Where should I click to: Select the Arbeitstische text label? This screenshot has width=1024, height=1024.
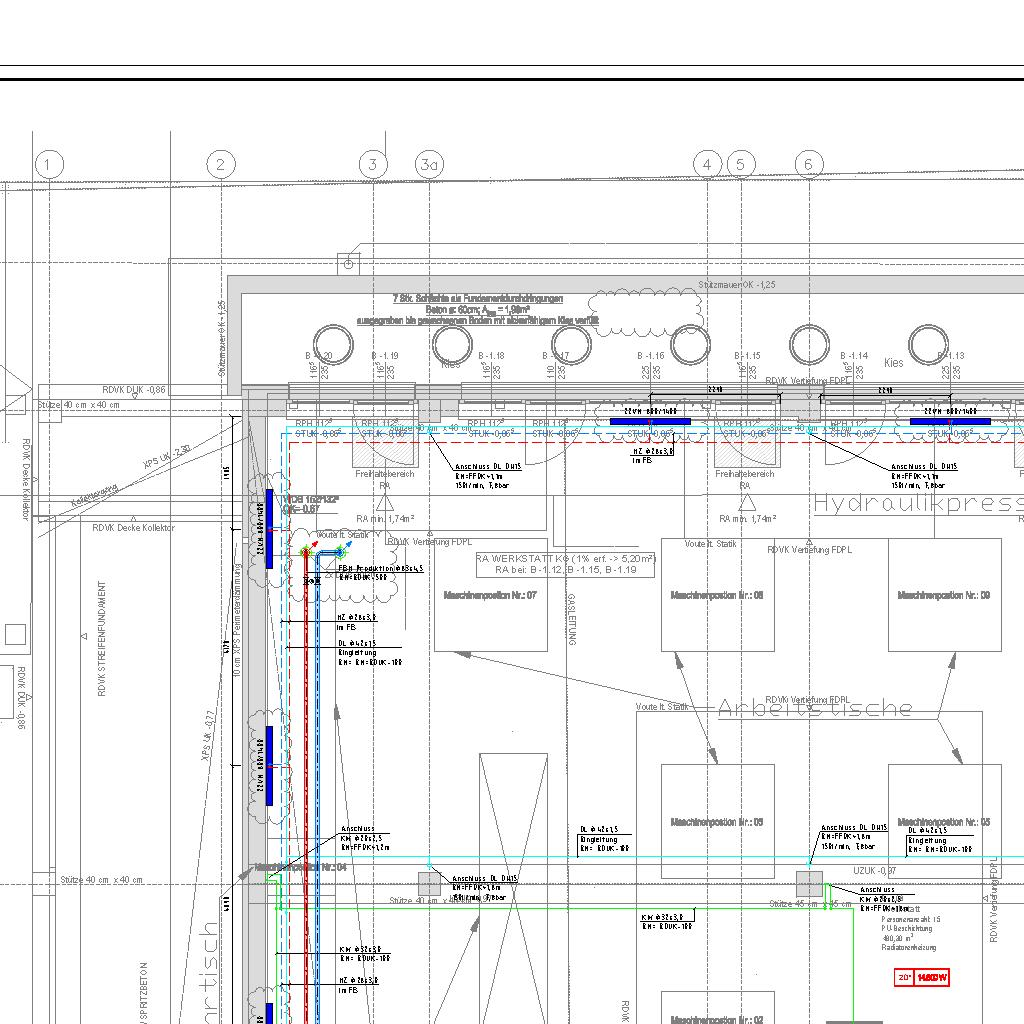[815, 709]
